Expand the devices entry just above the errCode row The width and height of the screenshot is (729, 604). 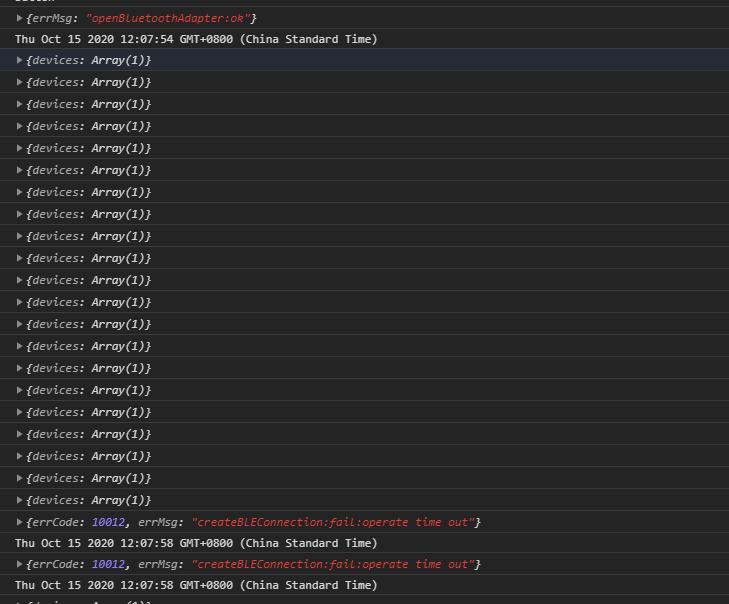[19, 500]
